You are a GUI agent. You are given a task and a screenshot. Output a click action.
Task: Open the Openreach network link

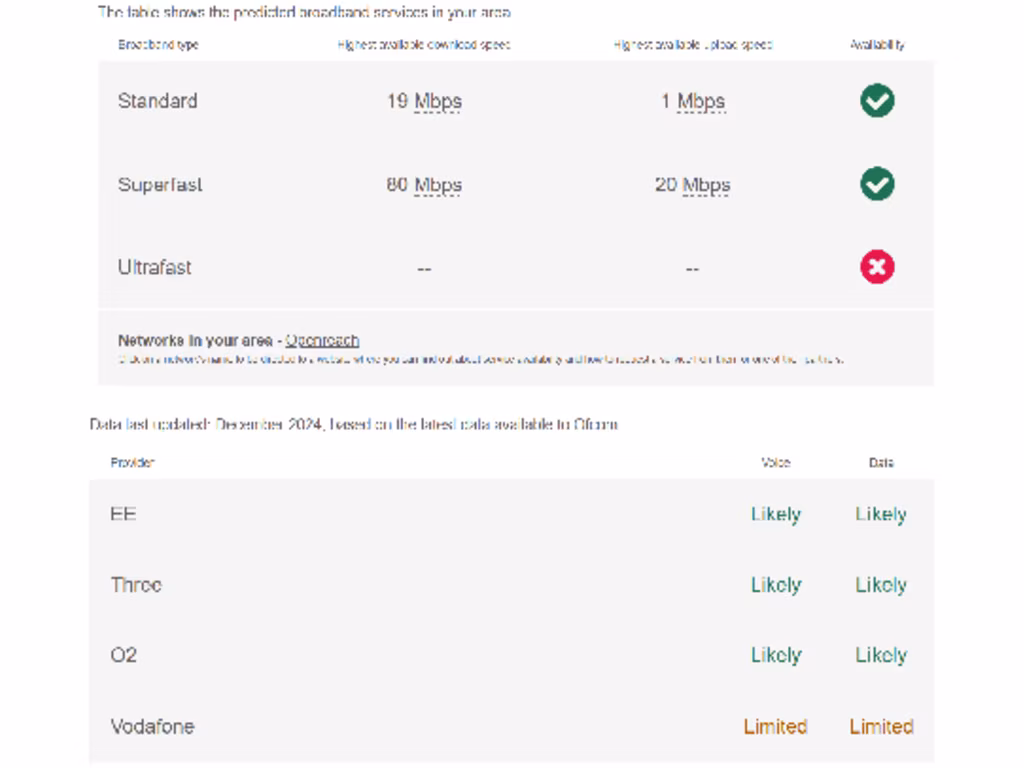(x=322, y=341)
